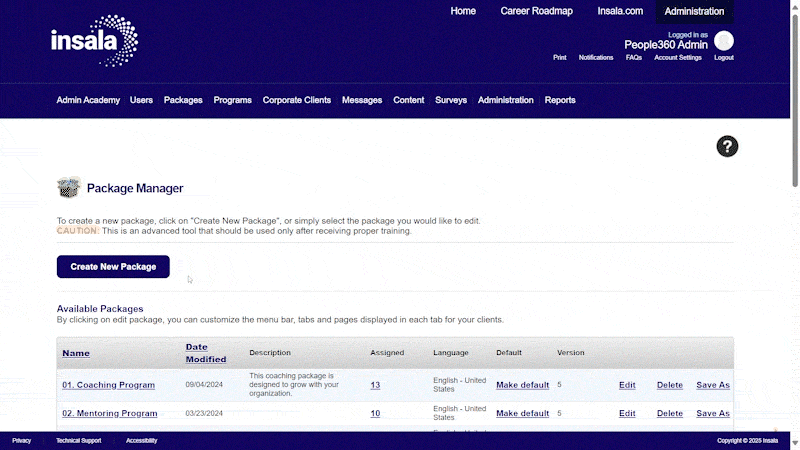Open Messages menu

click(362, 100)
